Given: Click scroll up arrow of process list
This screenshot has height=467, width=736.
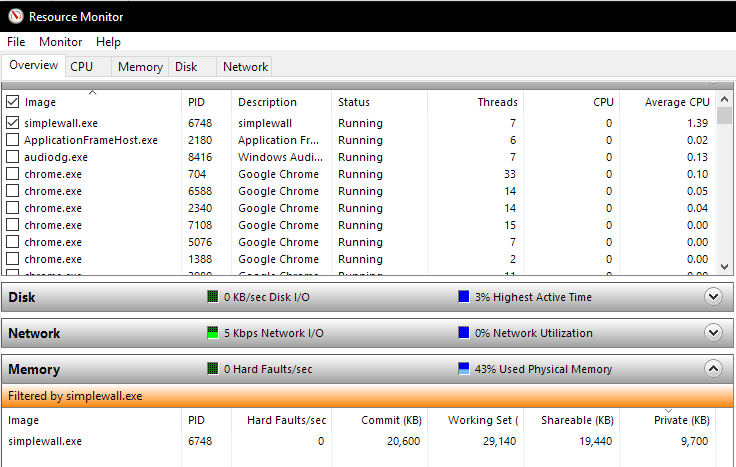Looking at the screenshot, I should (x=724, y=99).
